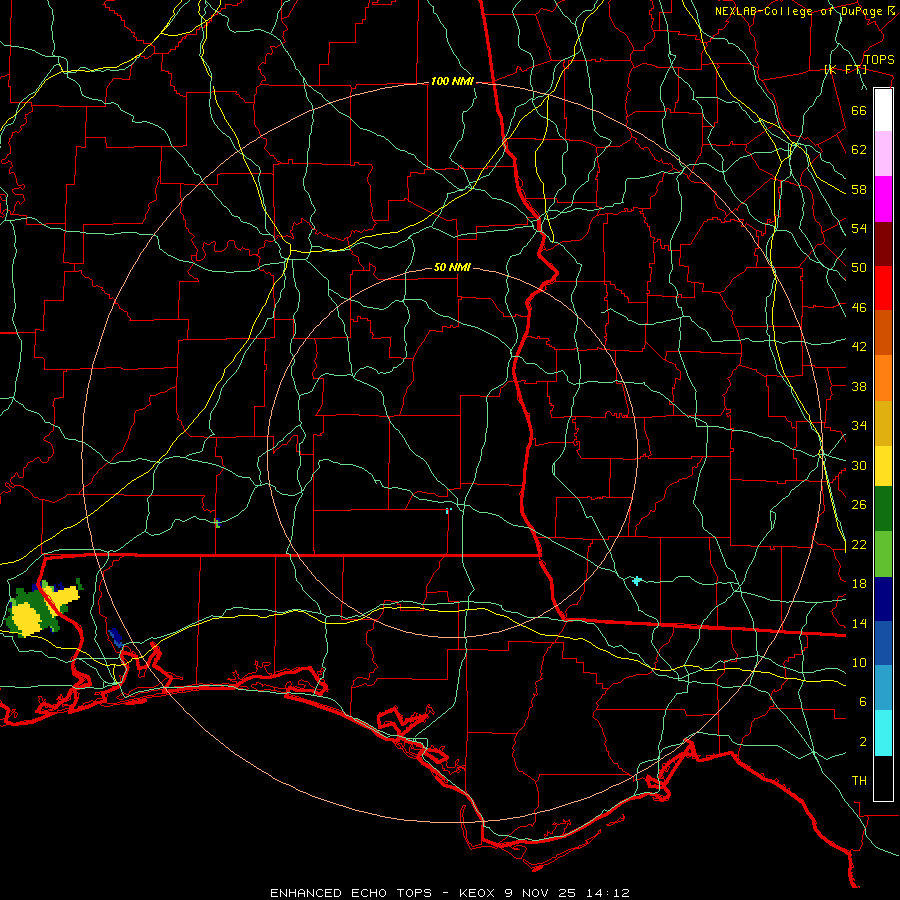Click legend value 2
The height and width of the screenshot is (900, 900).
pos(862,742)
